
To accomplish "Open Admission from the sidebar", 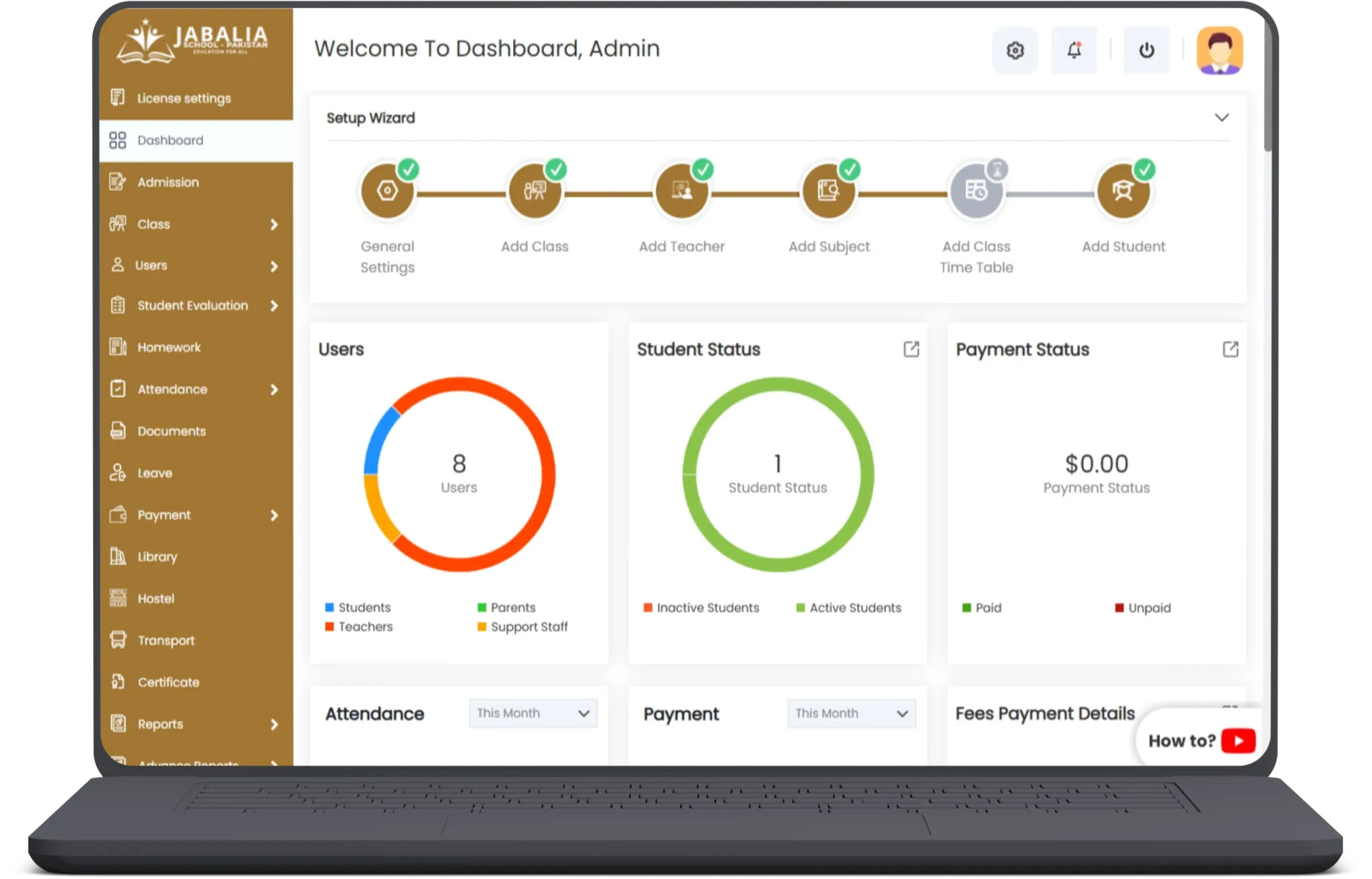I will coord(168,182).
